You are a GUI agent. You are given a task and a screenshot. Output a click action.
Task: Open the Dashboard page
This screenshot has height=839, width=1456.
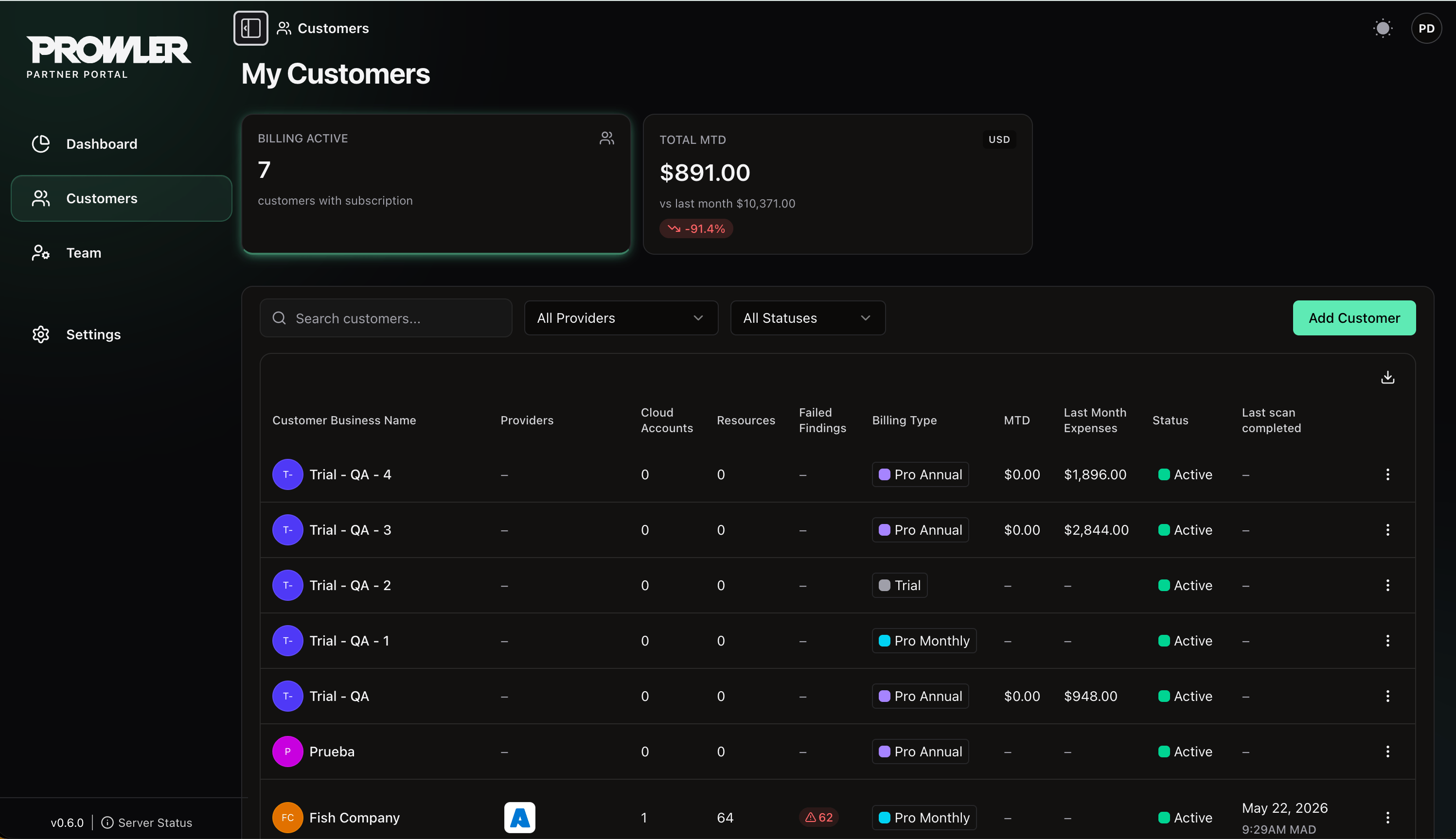[121, 144]
